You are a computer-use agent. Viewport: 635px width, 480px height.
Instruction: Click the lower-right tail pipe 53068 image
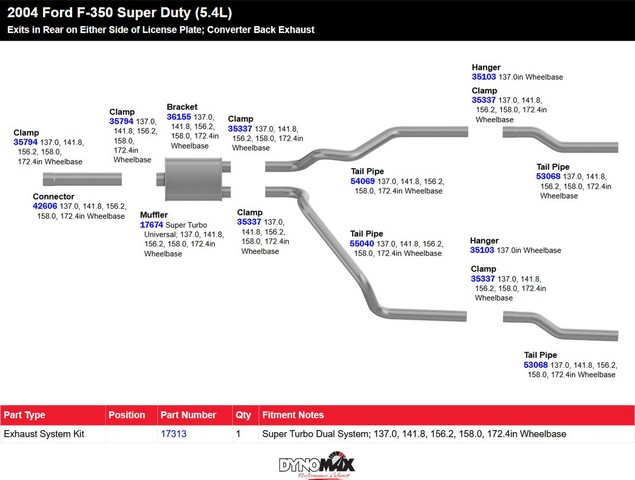pyautogui.click(x=560, y=326)
